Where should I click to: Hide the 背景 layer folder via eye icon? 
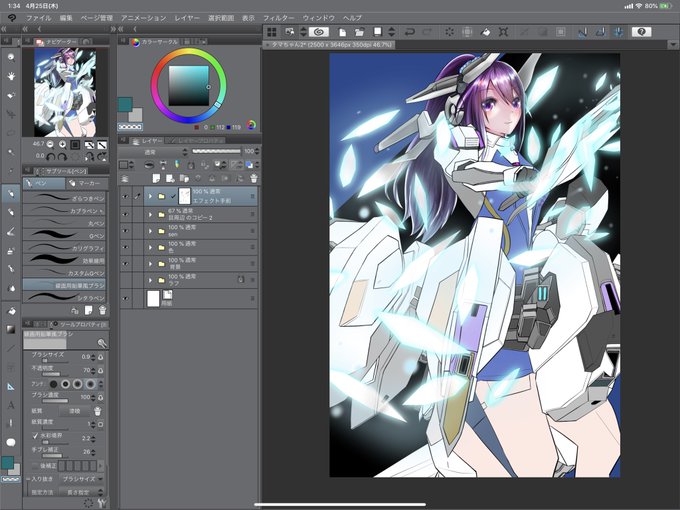click(x=126, y=264)
